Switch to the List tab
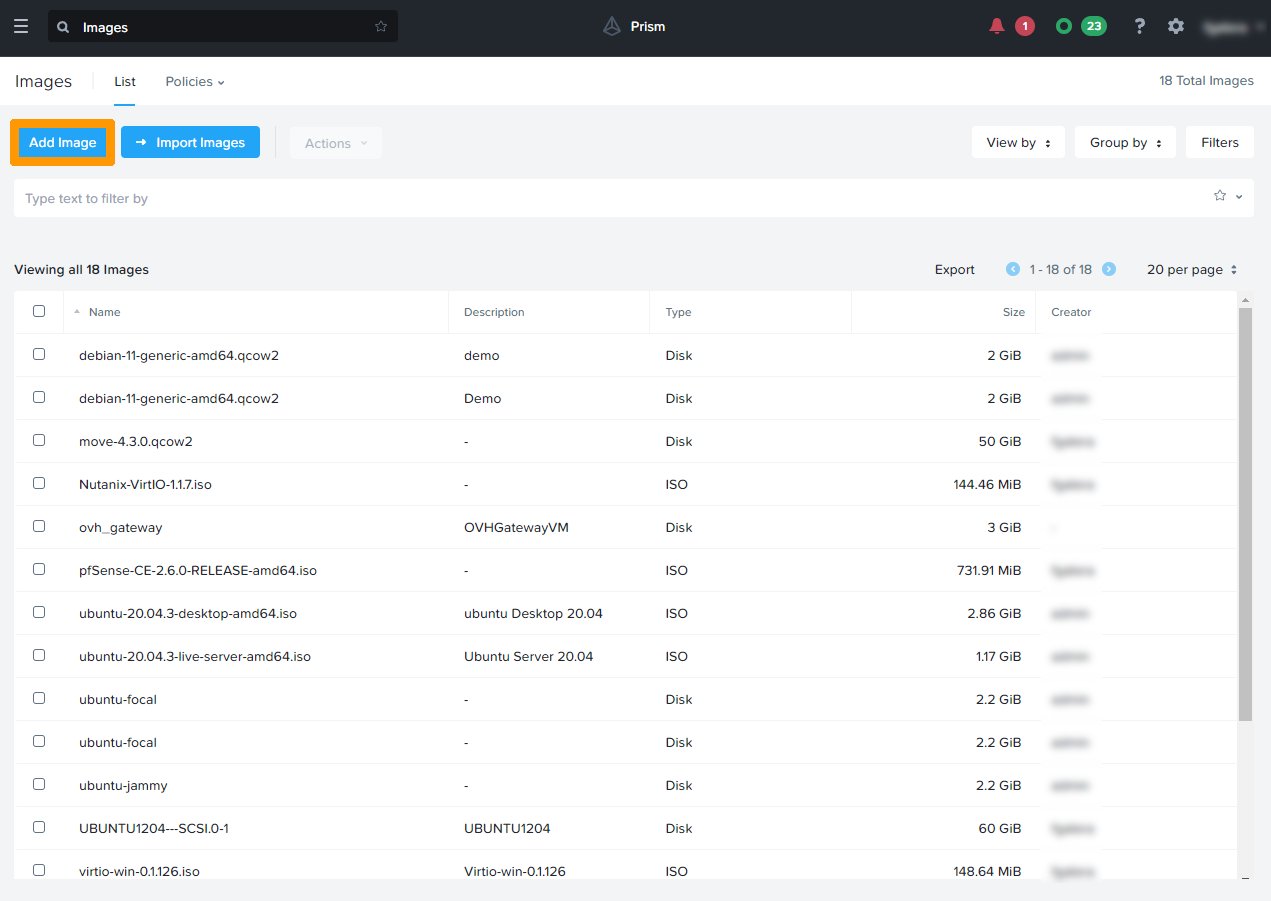Image resolution: width=1271 pixels, height=901 pixels. pos(125,82)
